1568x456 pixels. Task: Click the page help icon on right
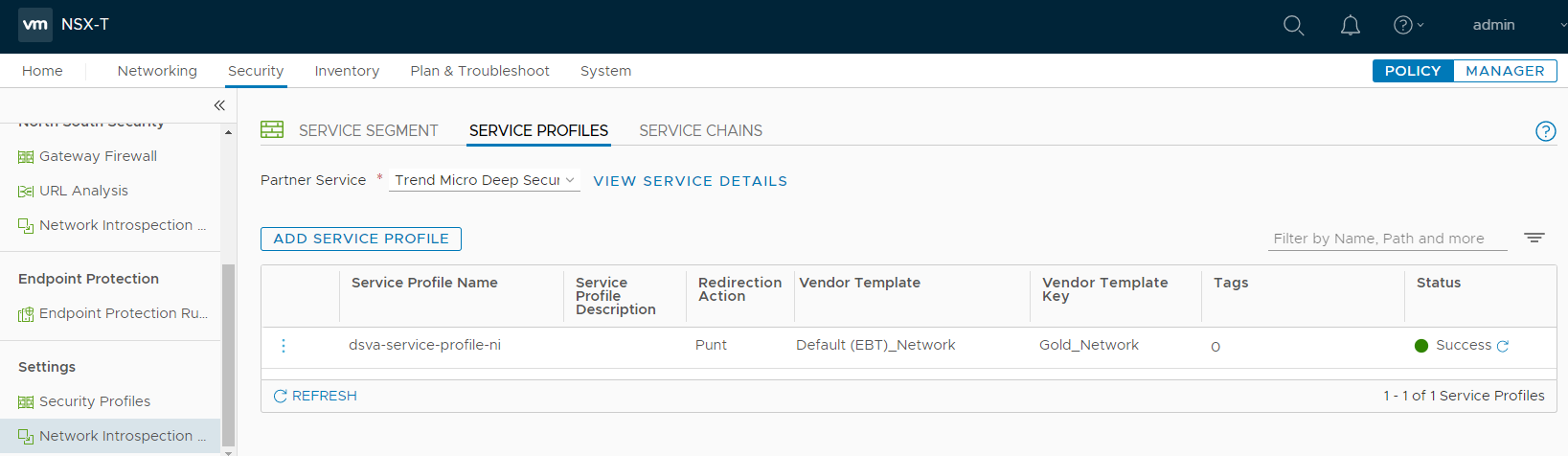click(1545, 131)
